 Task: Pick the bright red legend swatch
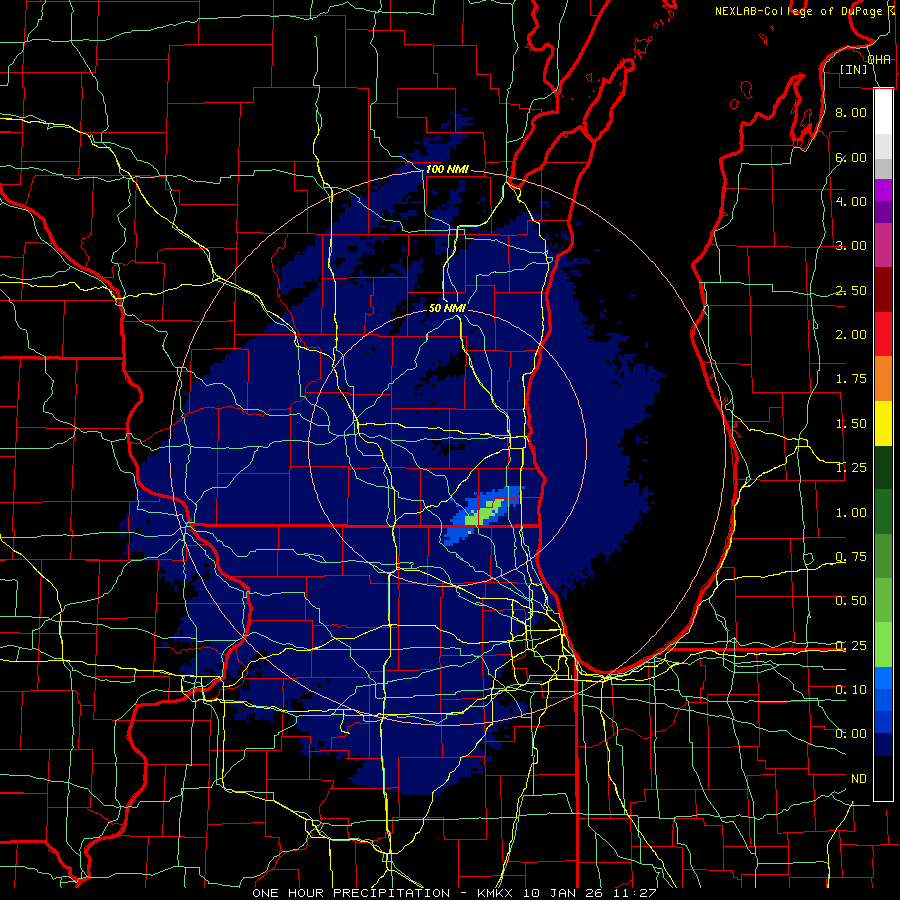[x=883, y=334]
